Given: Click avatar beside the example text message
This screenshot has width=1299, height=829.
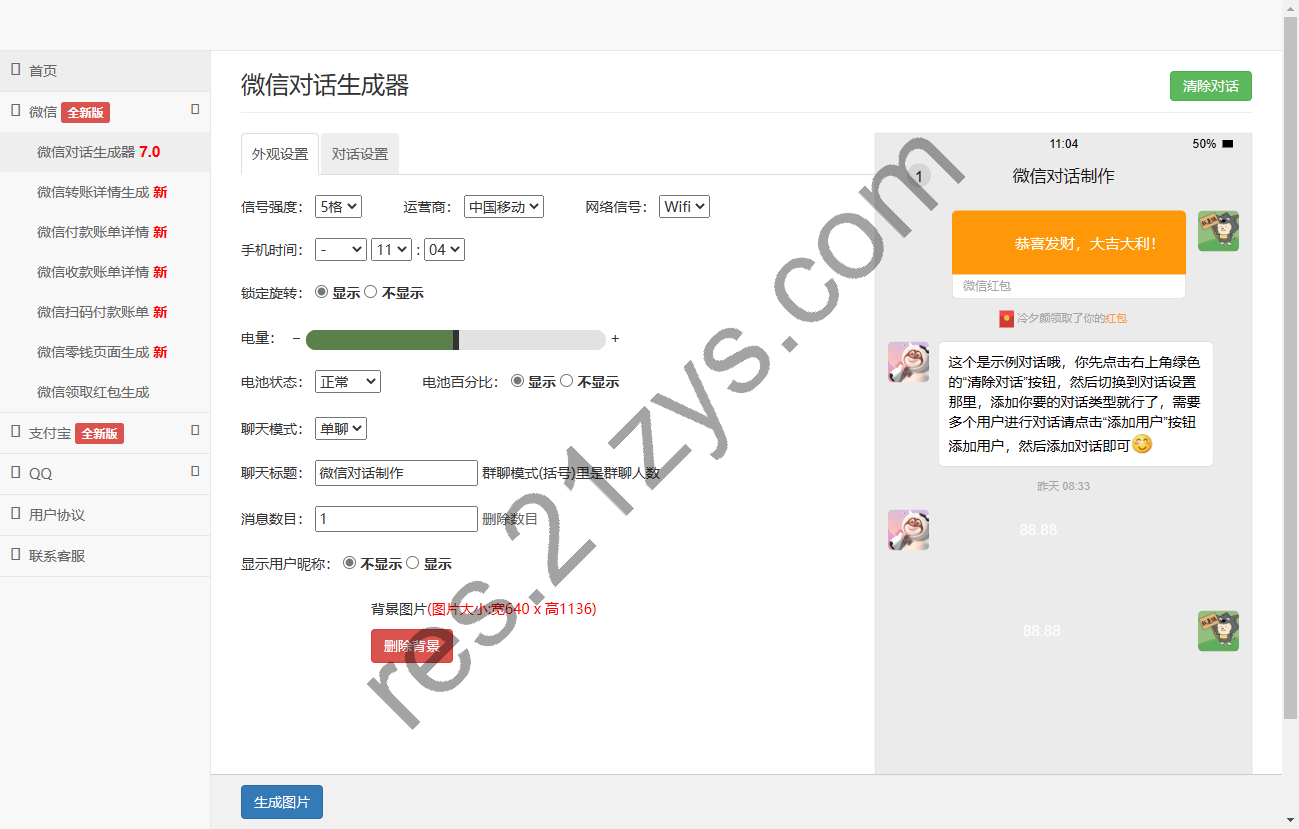Looking at the screenshot, I should click(908, 362).
